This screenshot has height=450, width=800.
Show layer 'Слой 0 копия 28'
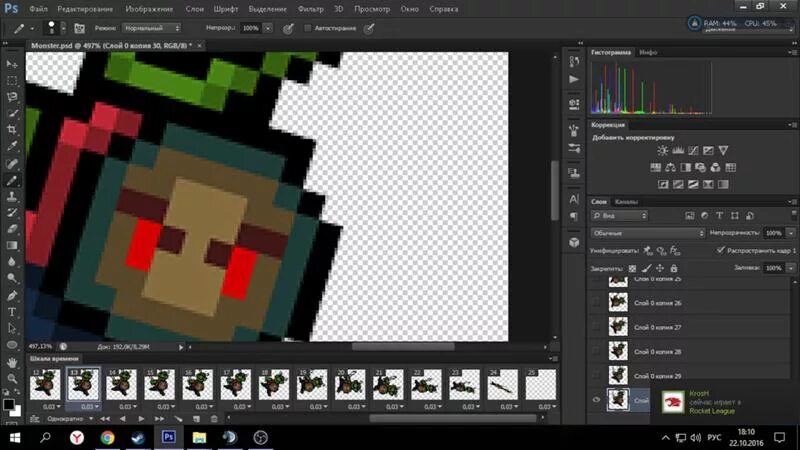(596, 351)
